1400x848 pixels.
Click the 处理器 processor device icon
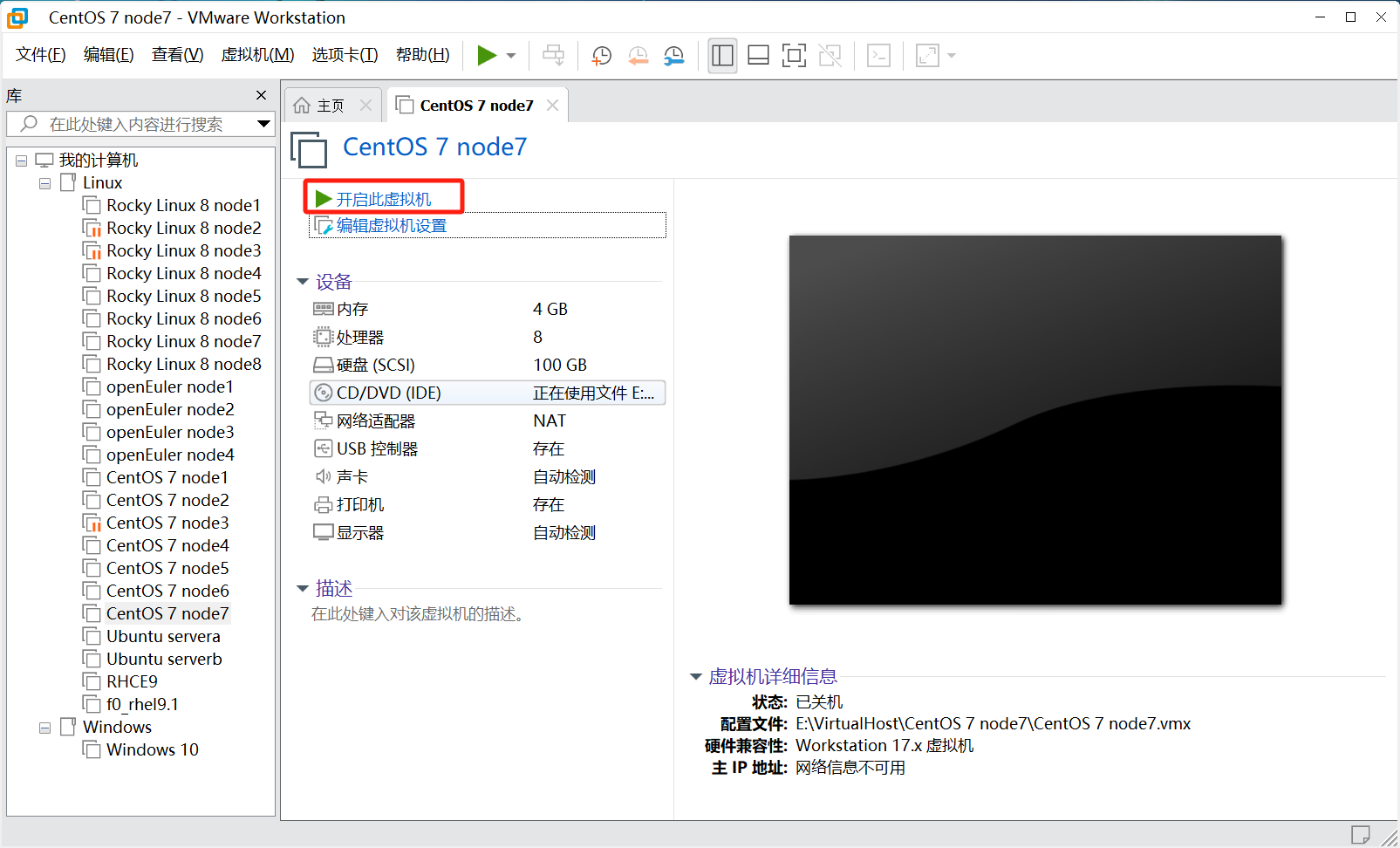[x=324, y=337]
